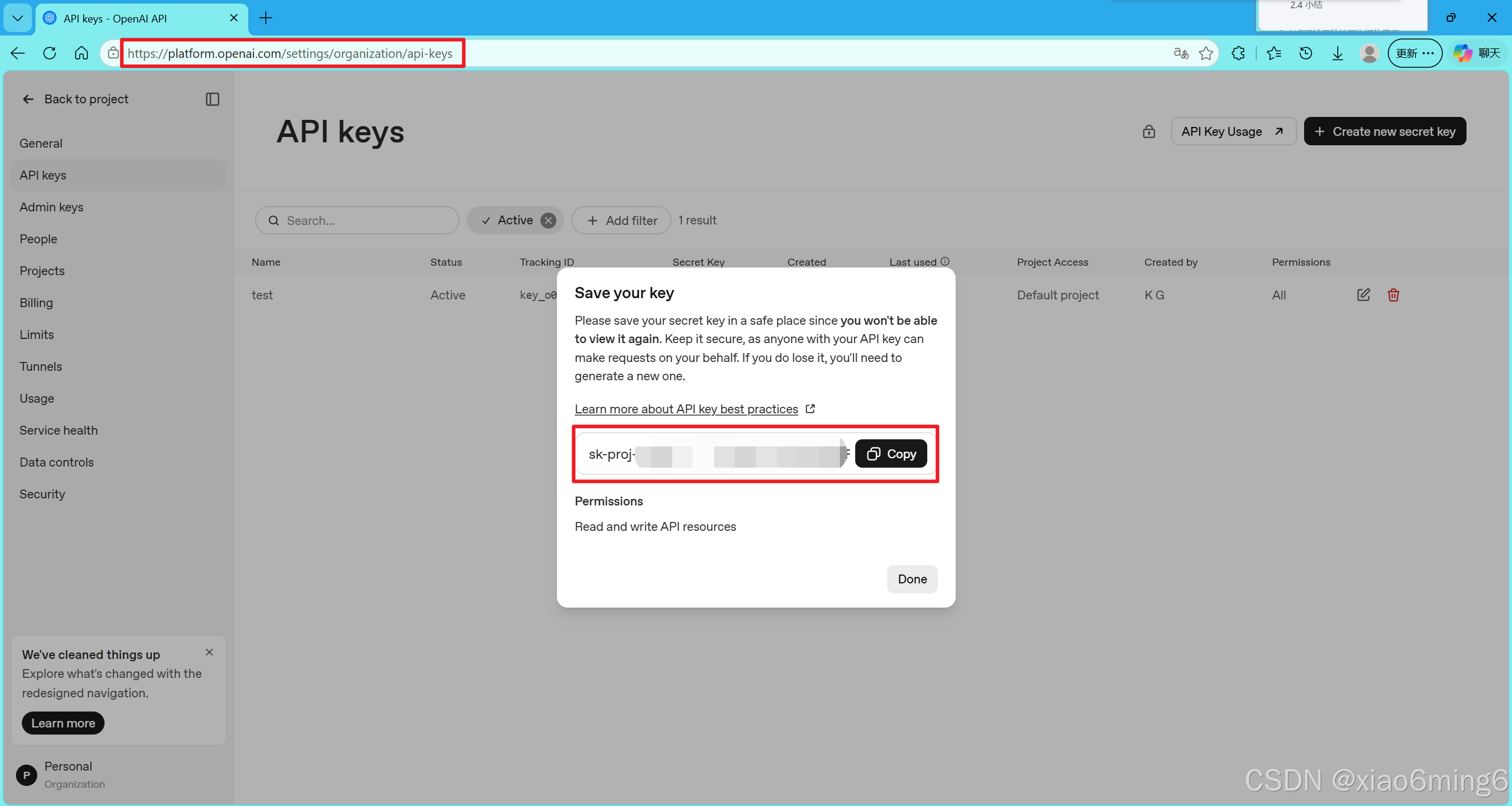Open Tunnels settings section
1512x806 pixels.
[118, 367]
